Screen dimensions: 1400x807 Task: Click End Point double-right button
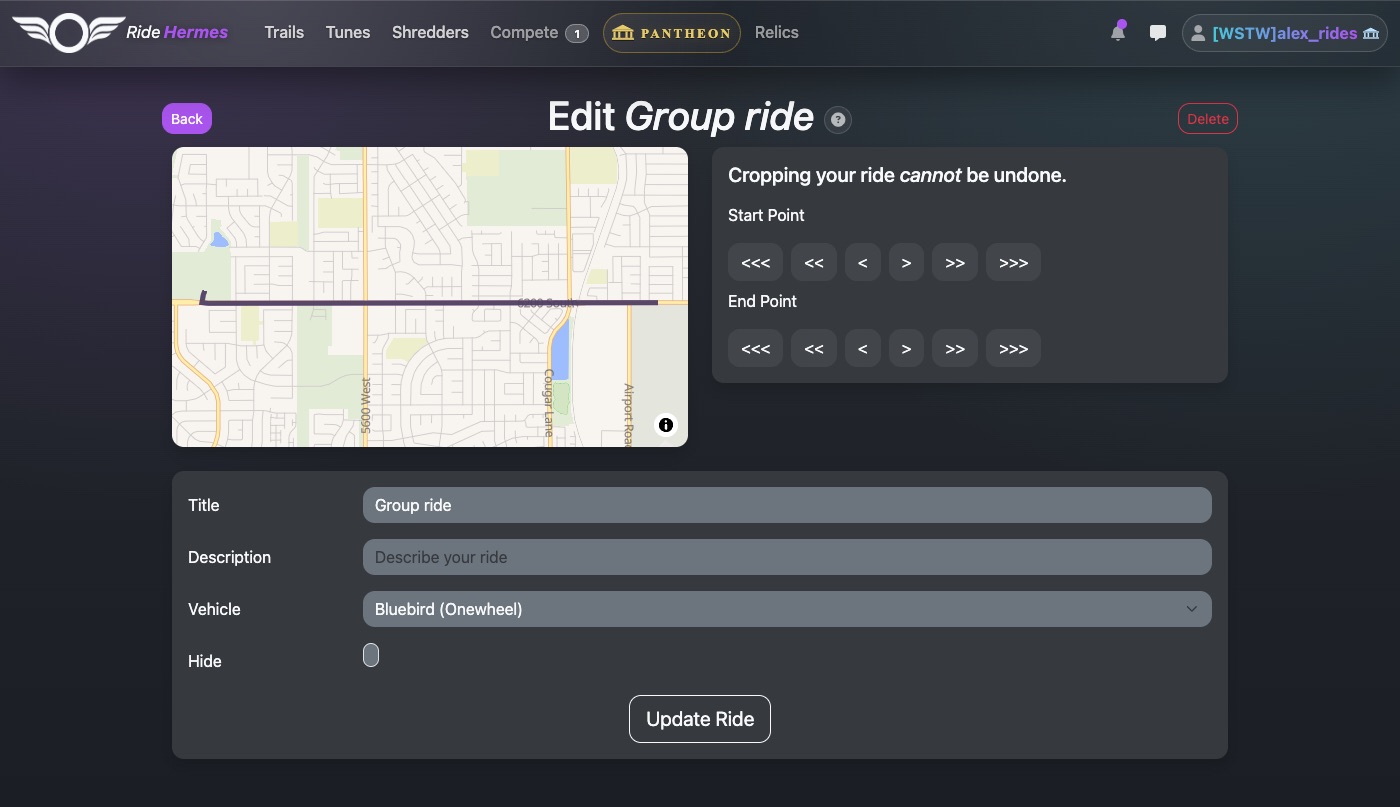[x=955, y=349]
